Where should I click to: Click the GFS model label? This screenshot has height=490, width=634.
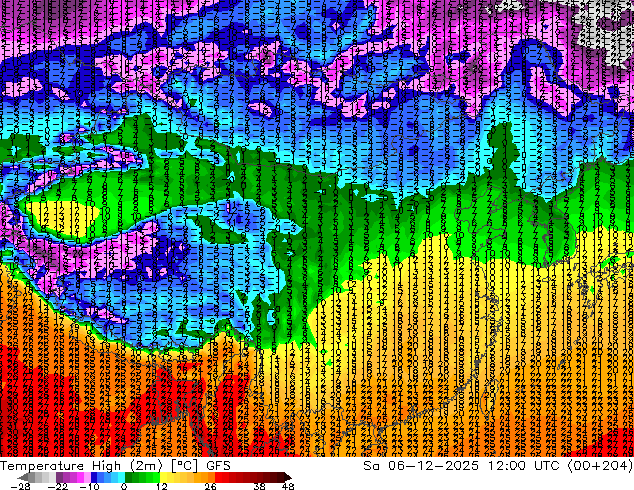tap(218, 466)
